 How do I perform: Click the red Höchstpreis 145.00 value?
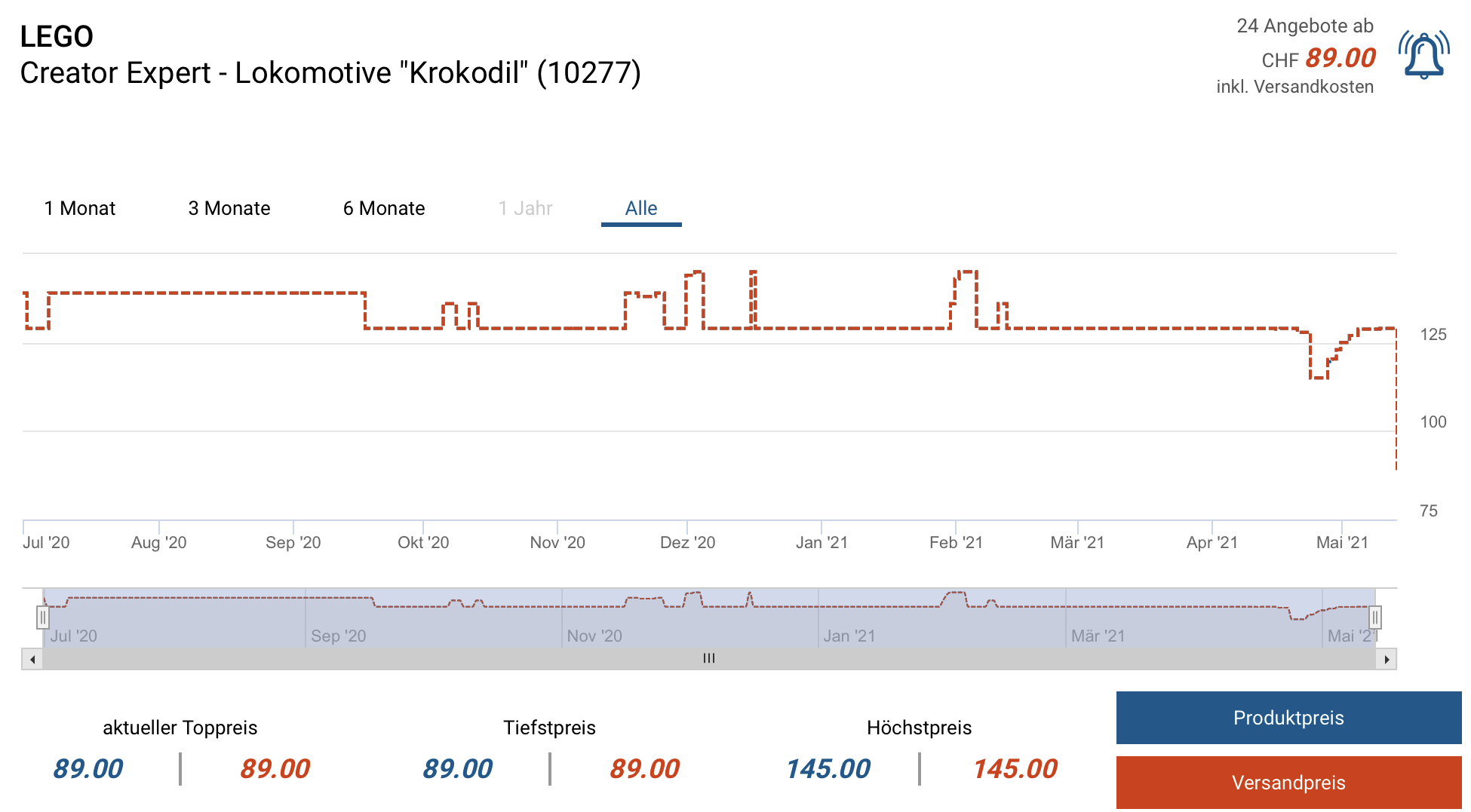point(1015,769)
